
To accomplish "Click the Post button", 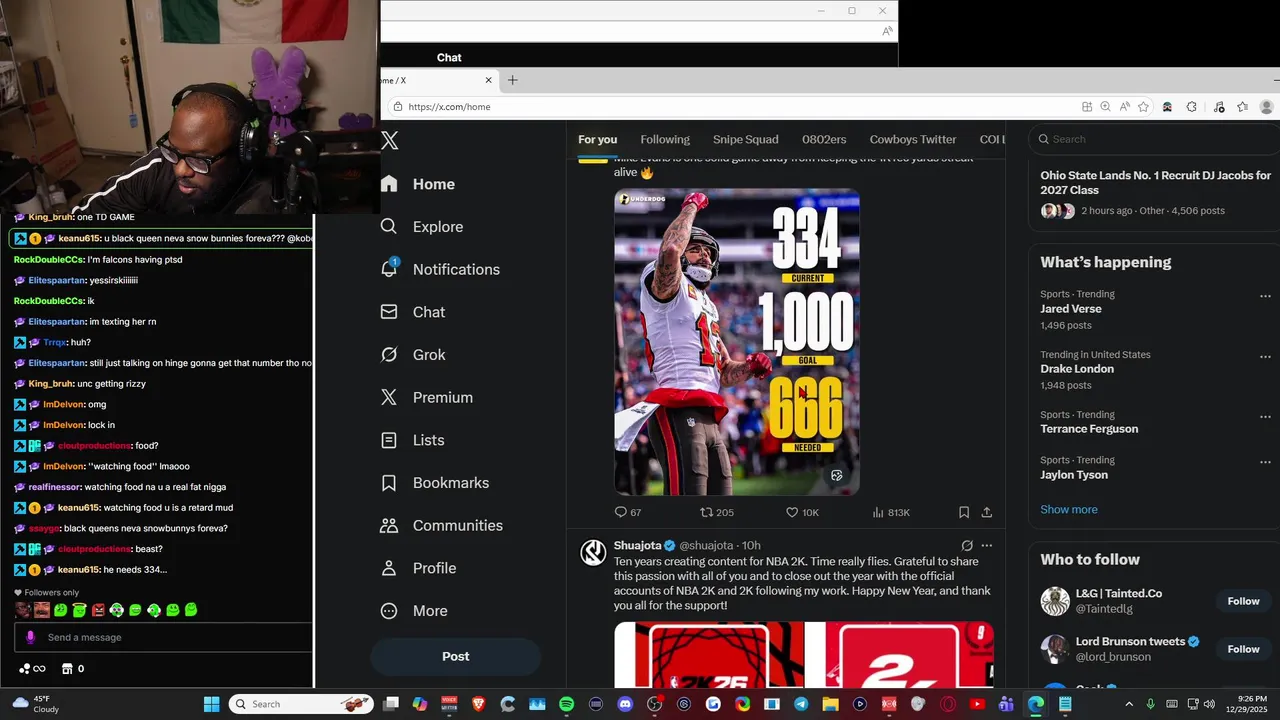I will 455,656.
